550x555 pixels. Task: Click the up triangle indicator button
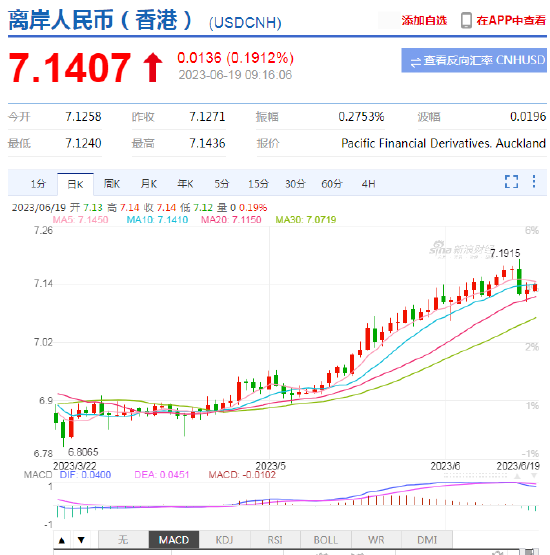click(x=62, y=540)
